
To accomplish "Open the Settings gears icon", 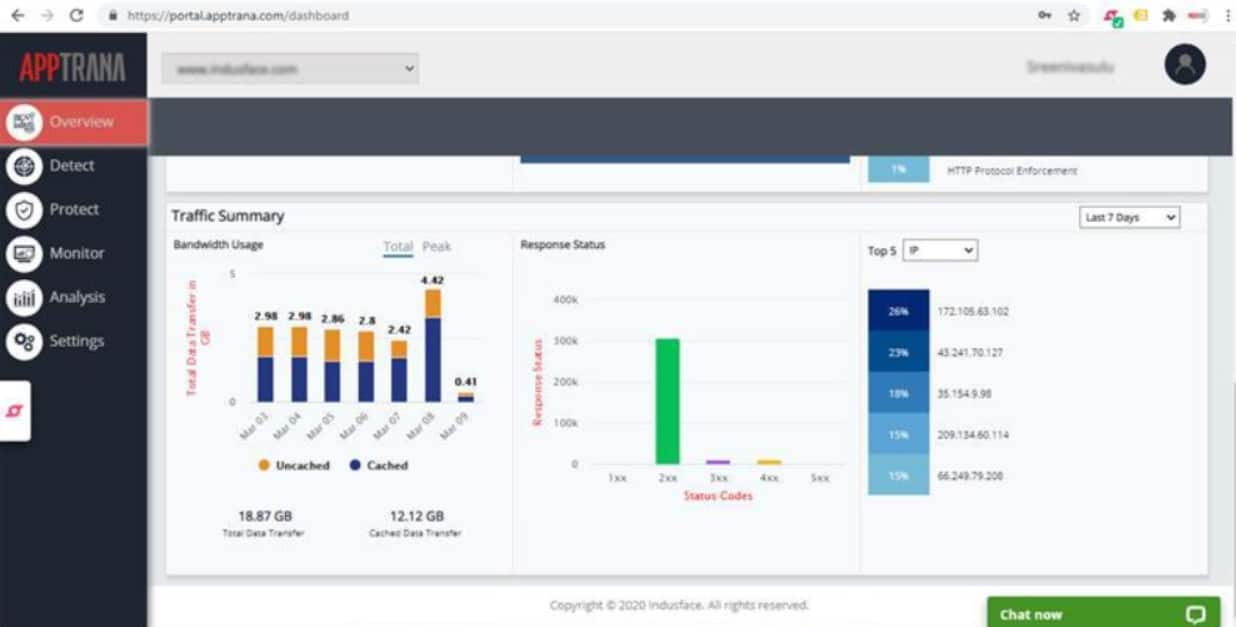I will click(24, 342).
